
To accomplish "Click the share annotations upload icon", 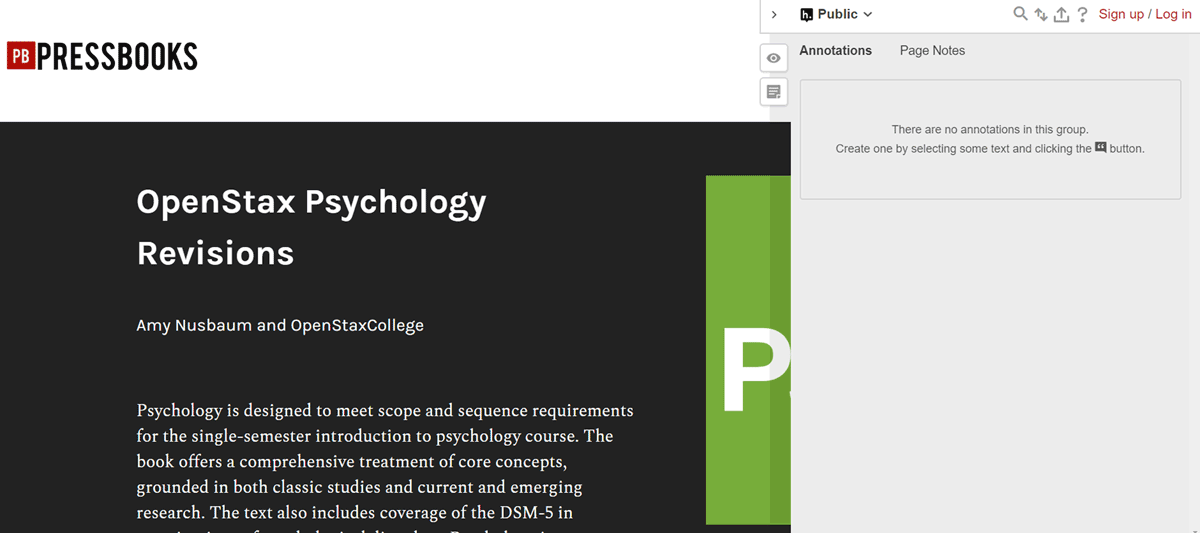I will click(x=1062, y=14).
